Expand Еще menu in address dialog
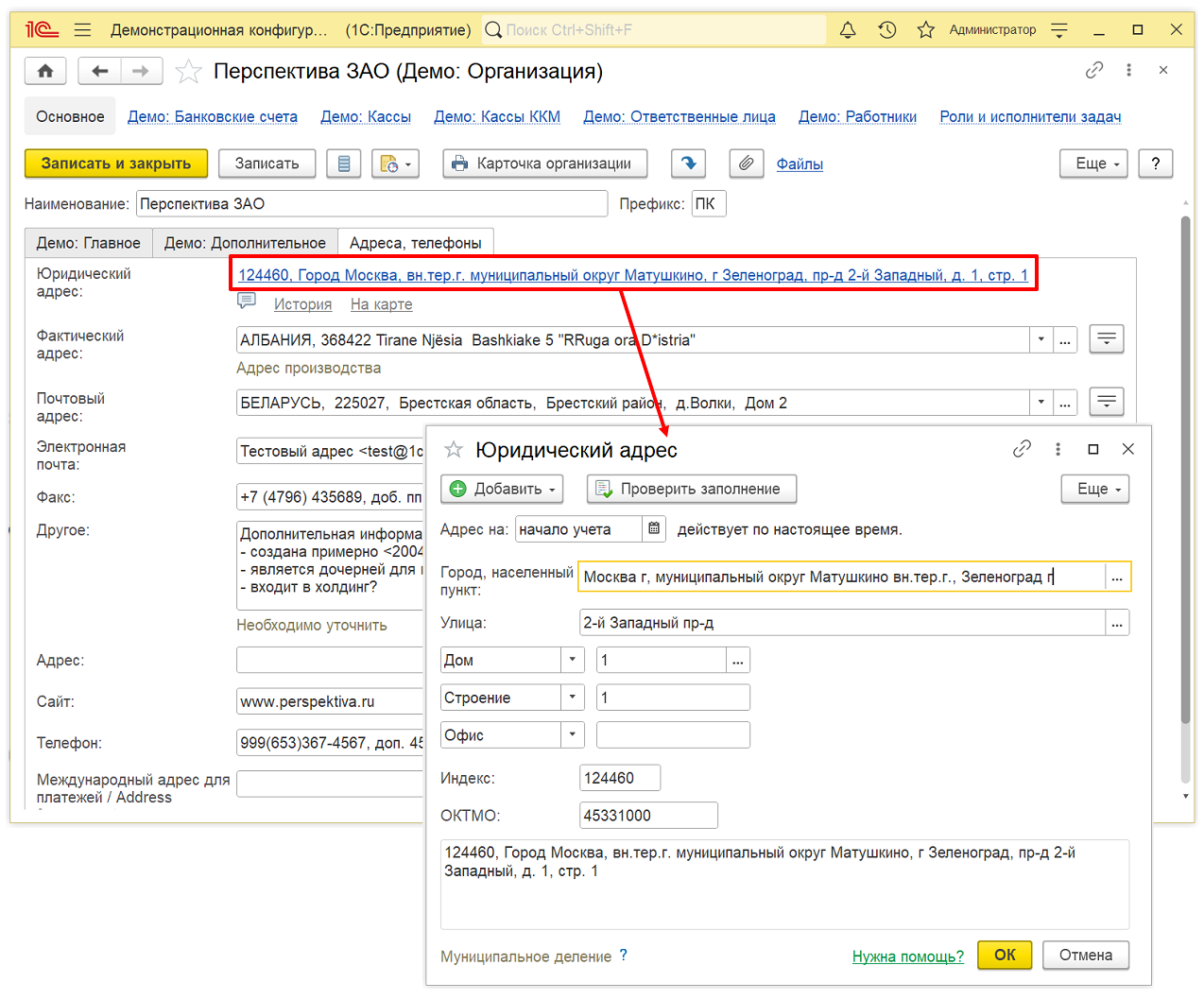This screenshot has height=1000, width=1204. (1095, 489)
